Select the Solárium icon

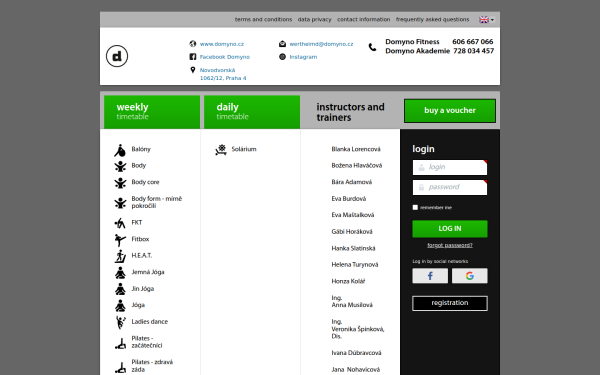click(221, 150)
